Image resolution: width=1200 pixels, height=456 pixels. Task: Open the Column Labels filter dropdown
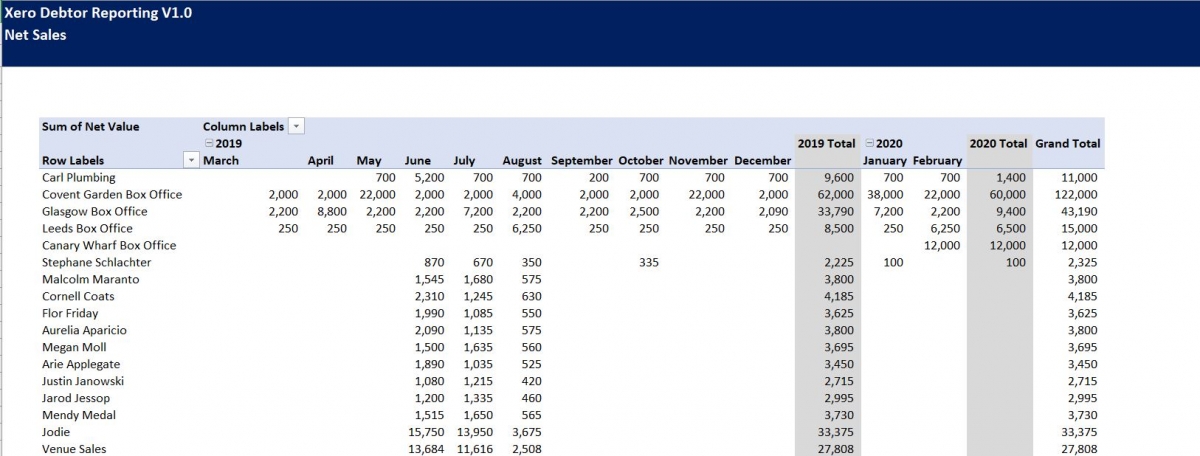click(x=296, y=126)
